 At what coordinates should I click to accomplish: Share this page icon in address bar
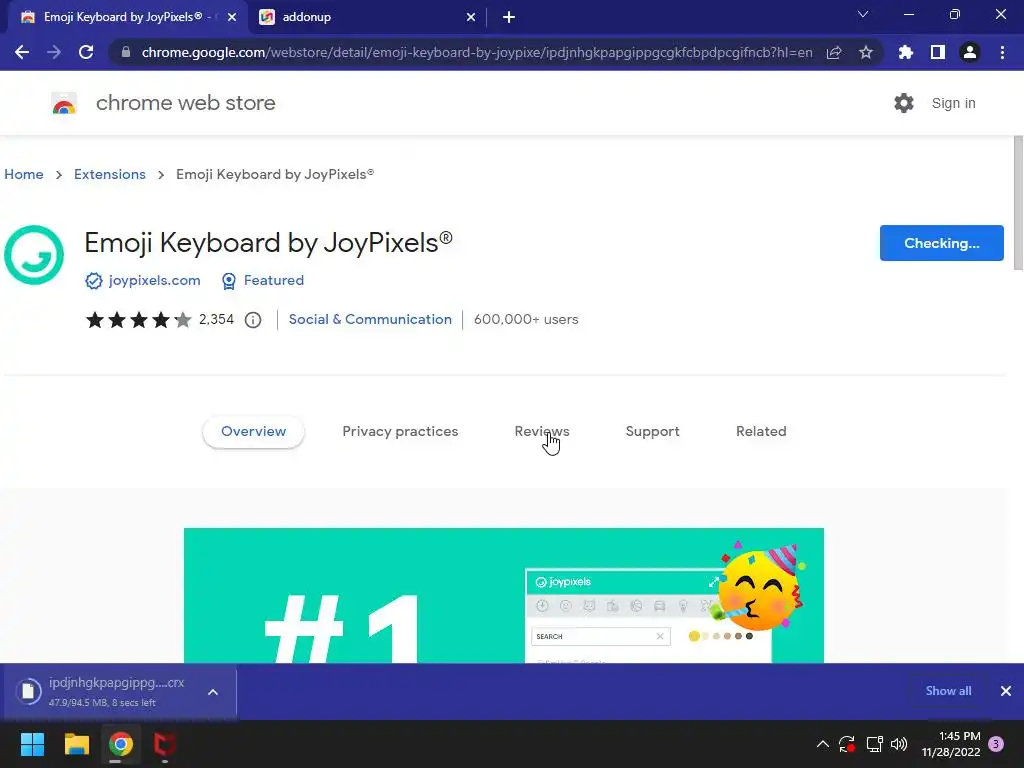[x=834, y=52]
